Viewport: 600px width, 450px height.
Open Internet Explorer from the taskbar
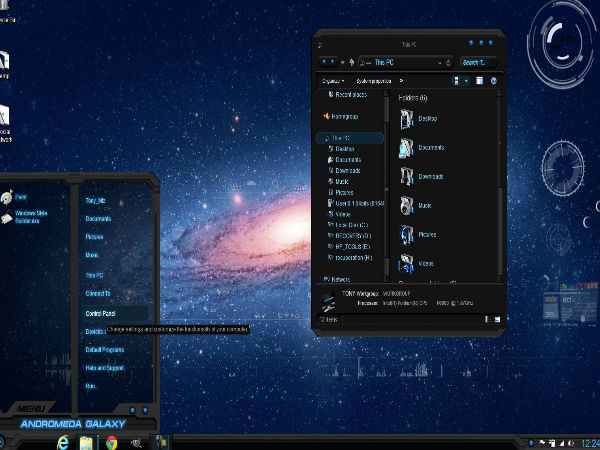[63, 443]
